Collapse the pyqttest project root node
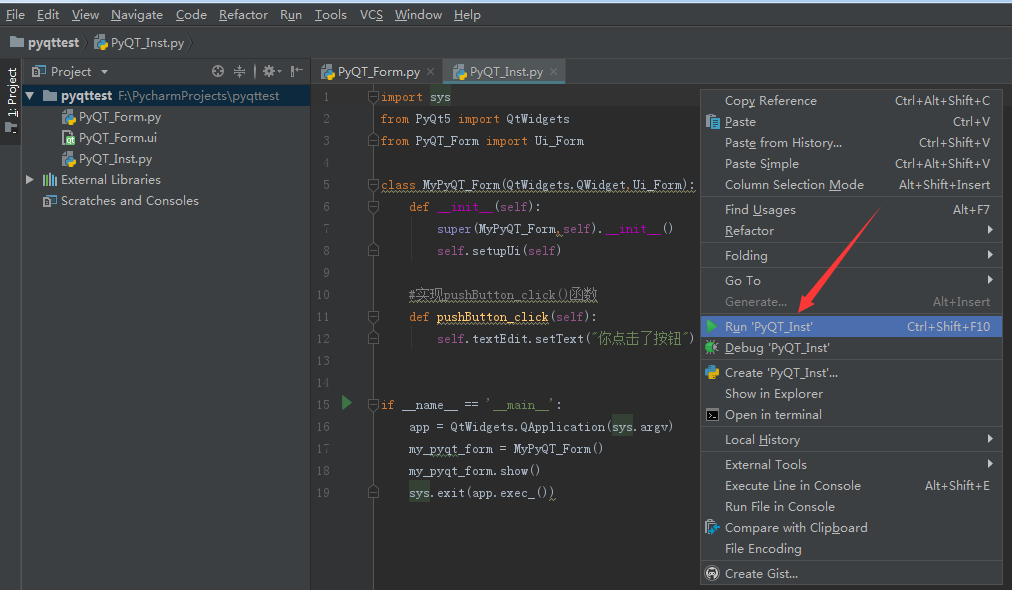Viewport: 1012px width, 590px height. 30,96
